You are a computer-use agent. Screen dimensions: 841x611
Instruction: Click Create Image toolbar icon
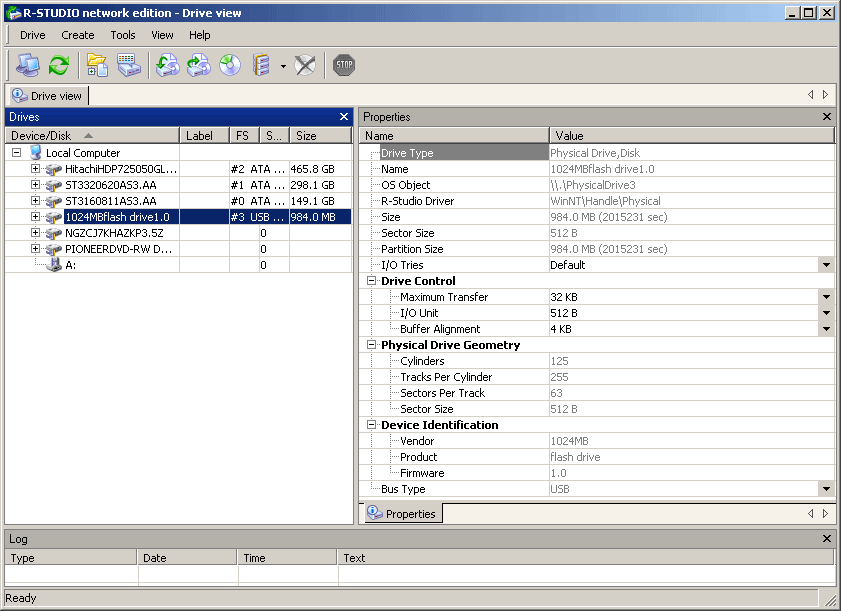[x=198, y=65]
